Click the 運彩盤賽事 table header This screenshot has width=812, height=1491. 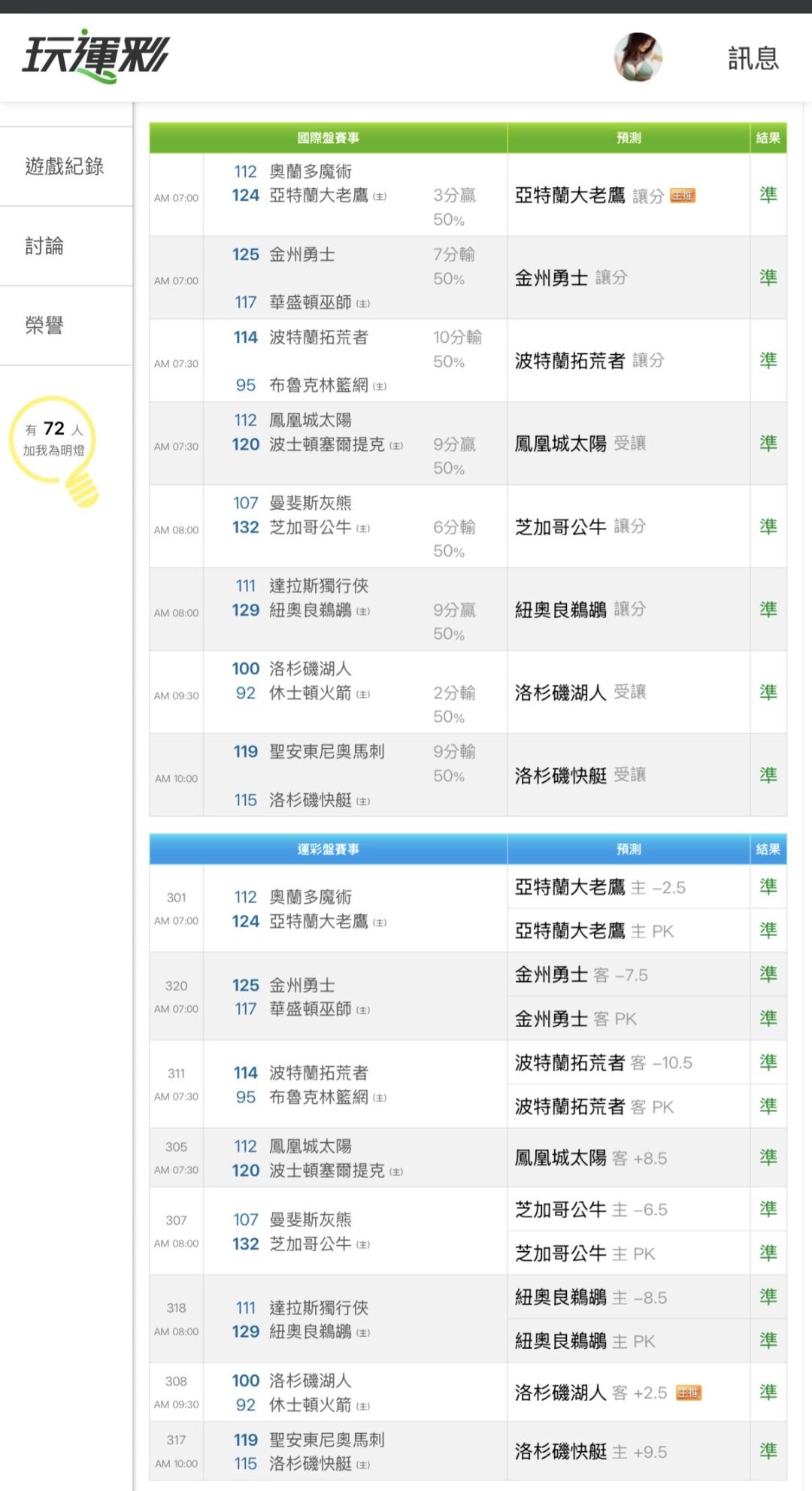[x=328, y=849]
